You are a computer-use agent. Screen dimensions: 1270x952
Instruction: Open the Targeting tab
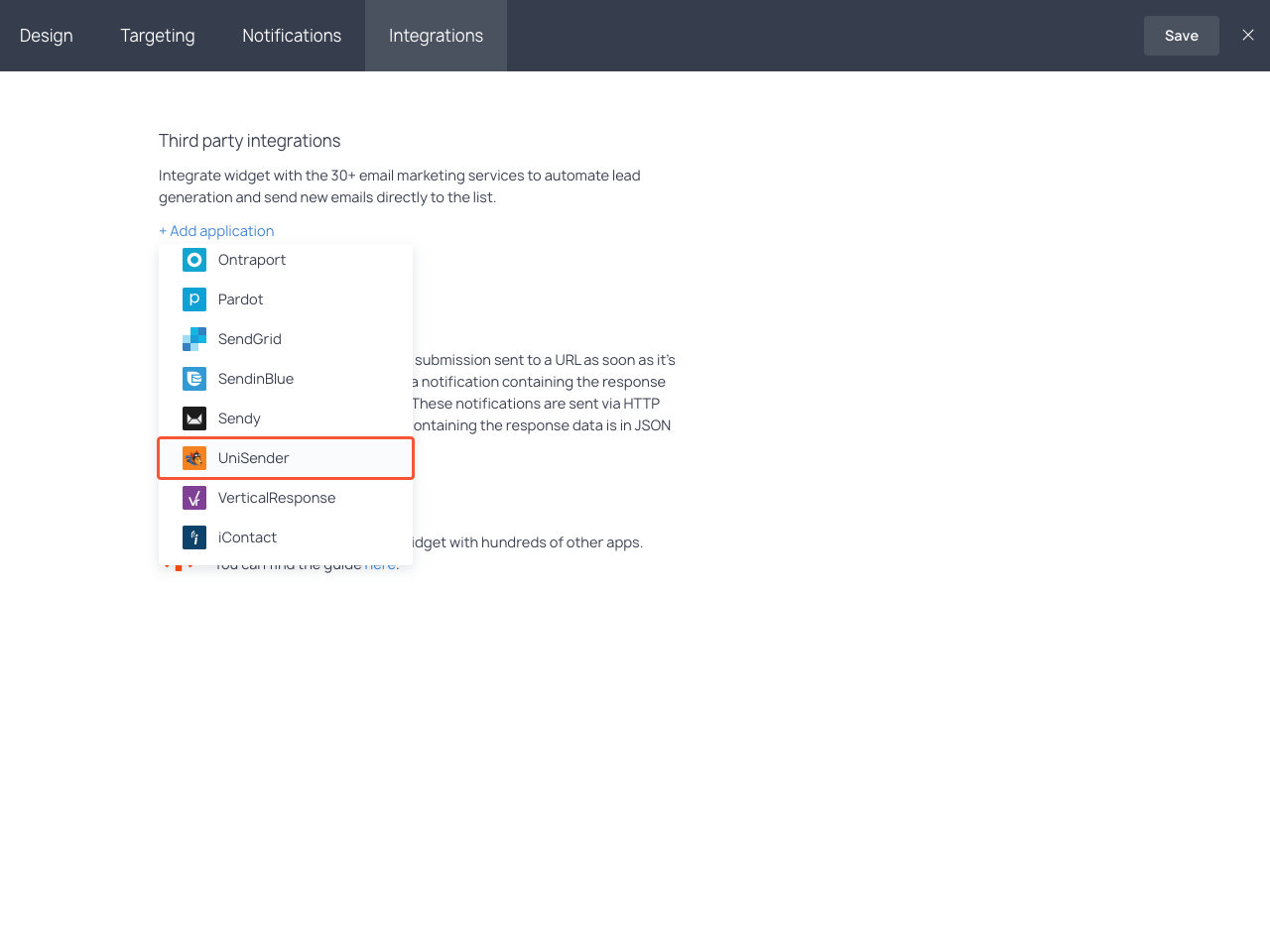(158, 36)
